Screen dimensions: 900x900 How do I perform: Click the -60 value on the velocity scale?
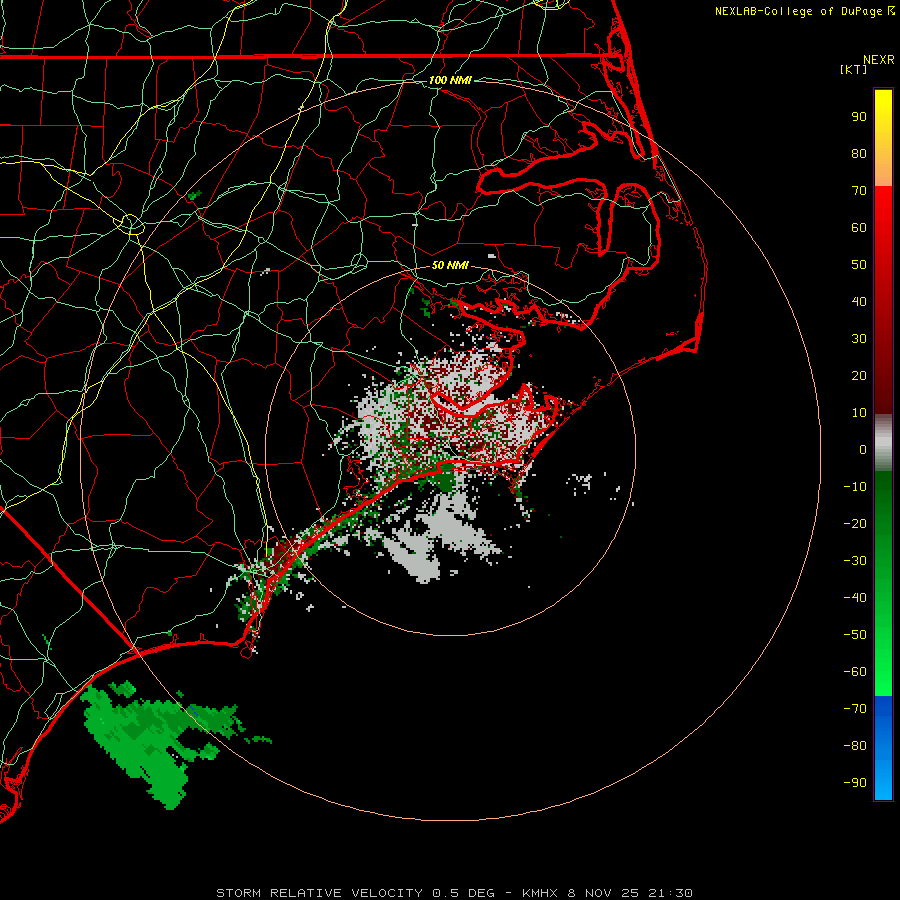(x=855, y=672)
